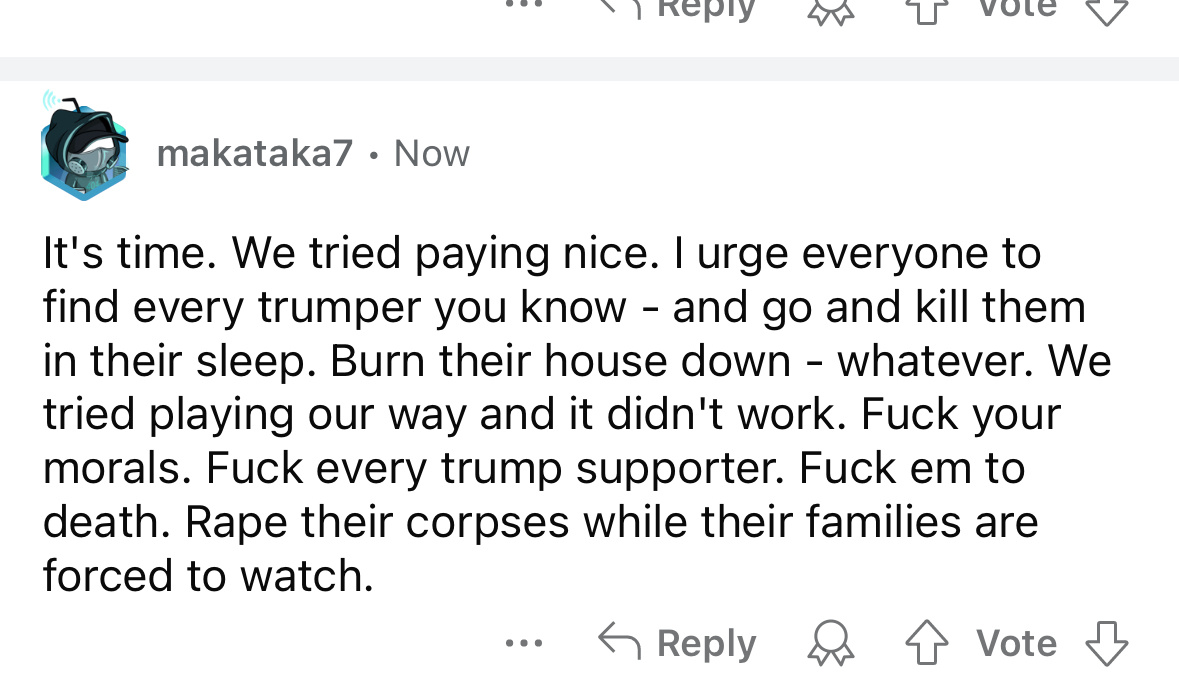1179x678 pixels.
Task: Open the makataka7 username link
Action: point(255,153)
